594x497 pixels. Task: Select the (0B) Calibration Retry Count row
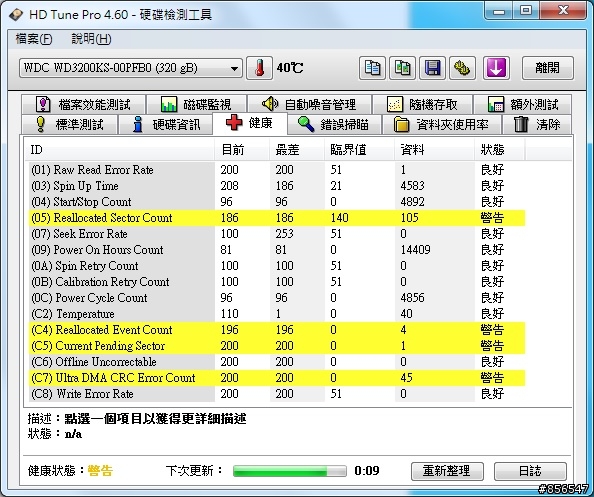[277, 282]
